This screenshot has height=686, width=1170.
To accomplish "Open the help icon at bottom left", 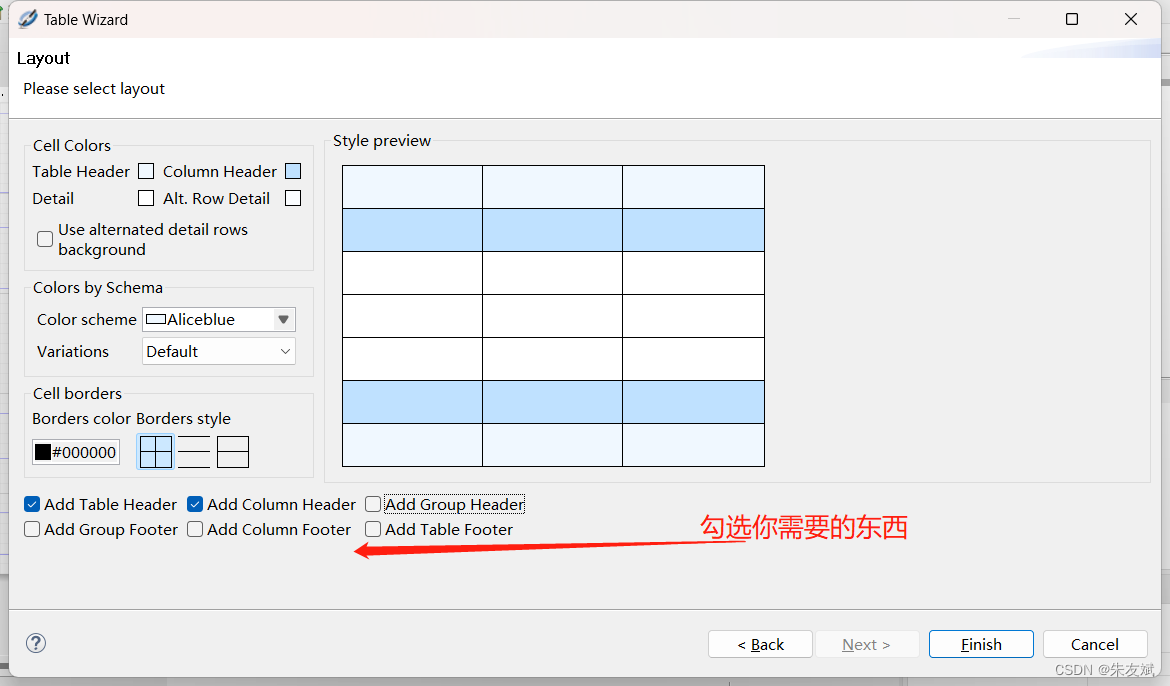I will point(35,643).
